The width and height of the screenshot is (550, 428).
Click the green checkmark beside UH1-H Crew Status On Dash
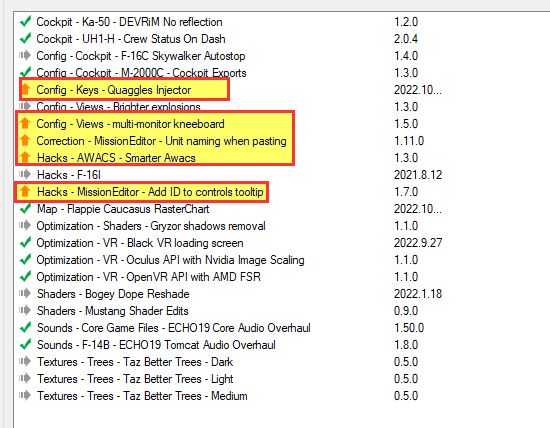[25, 38]
